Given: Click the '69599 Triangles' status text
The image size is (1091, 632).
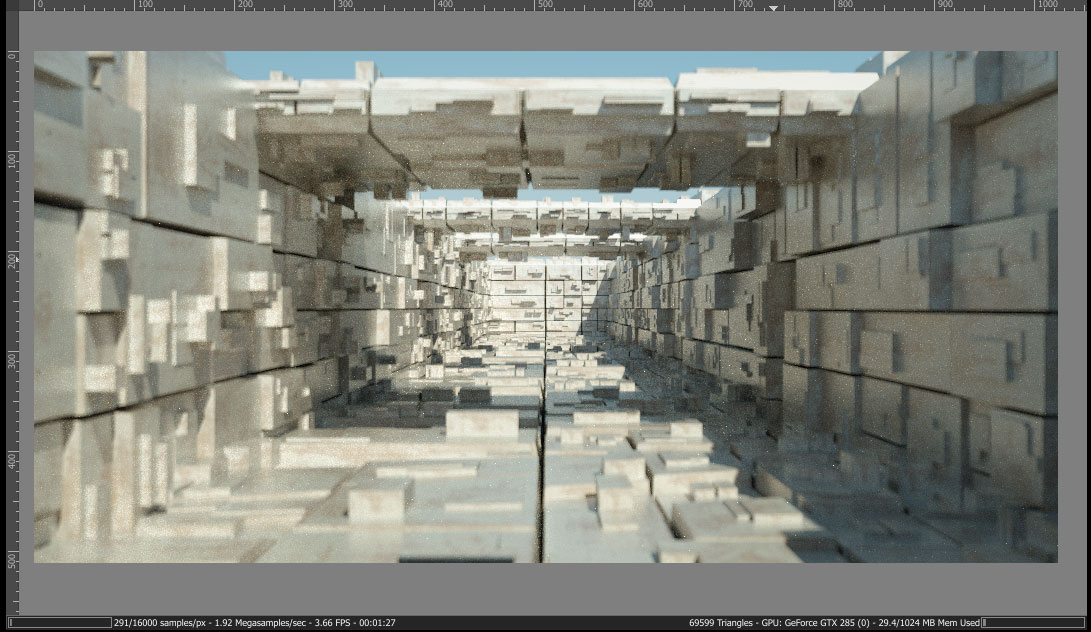Looking at the screenshot, I should click(722, 623).
